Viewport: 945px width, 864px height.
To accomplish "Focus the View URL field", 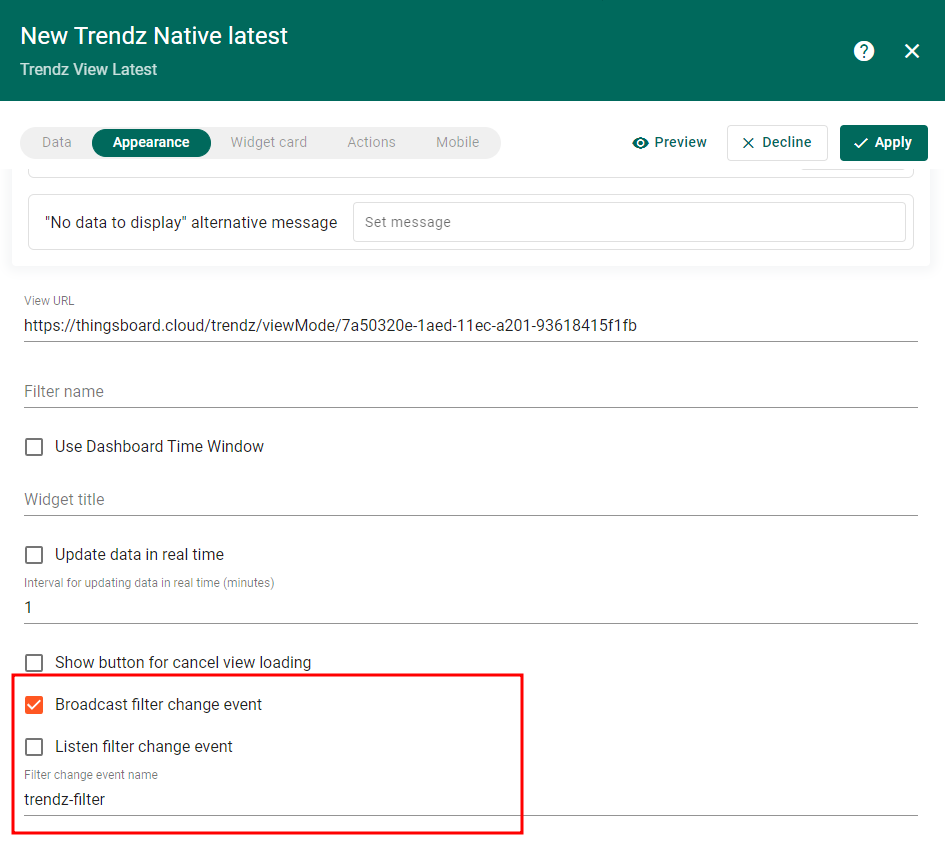I will [470, 326].
